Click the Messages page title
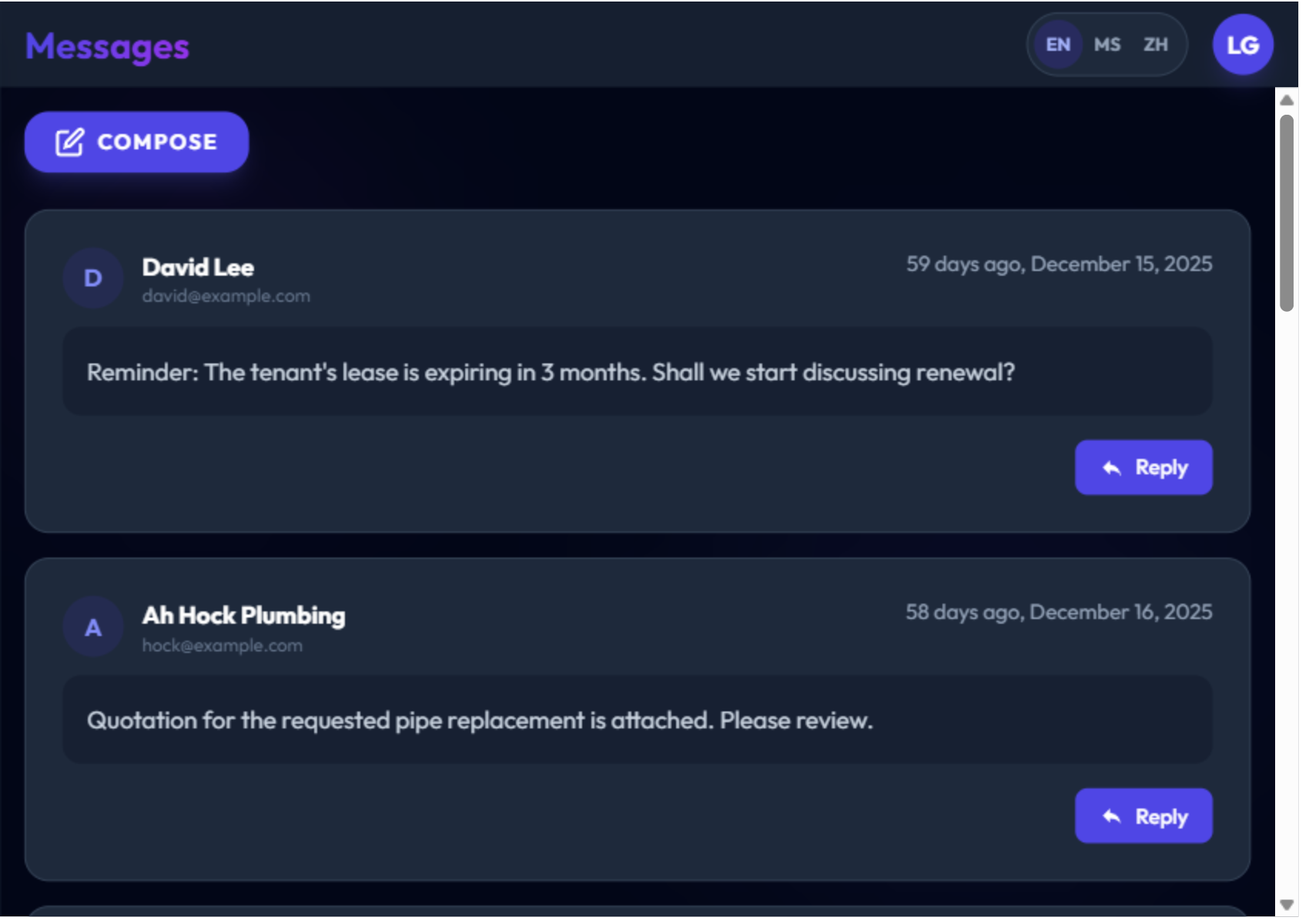Image resolution: width=1309 pixels, height=924 pixels. click(106, 46)
